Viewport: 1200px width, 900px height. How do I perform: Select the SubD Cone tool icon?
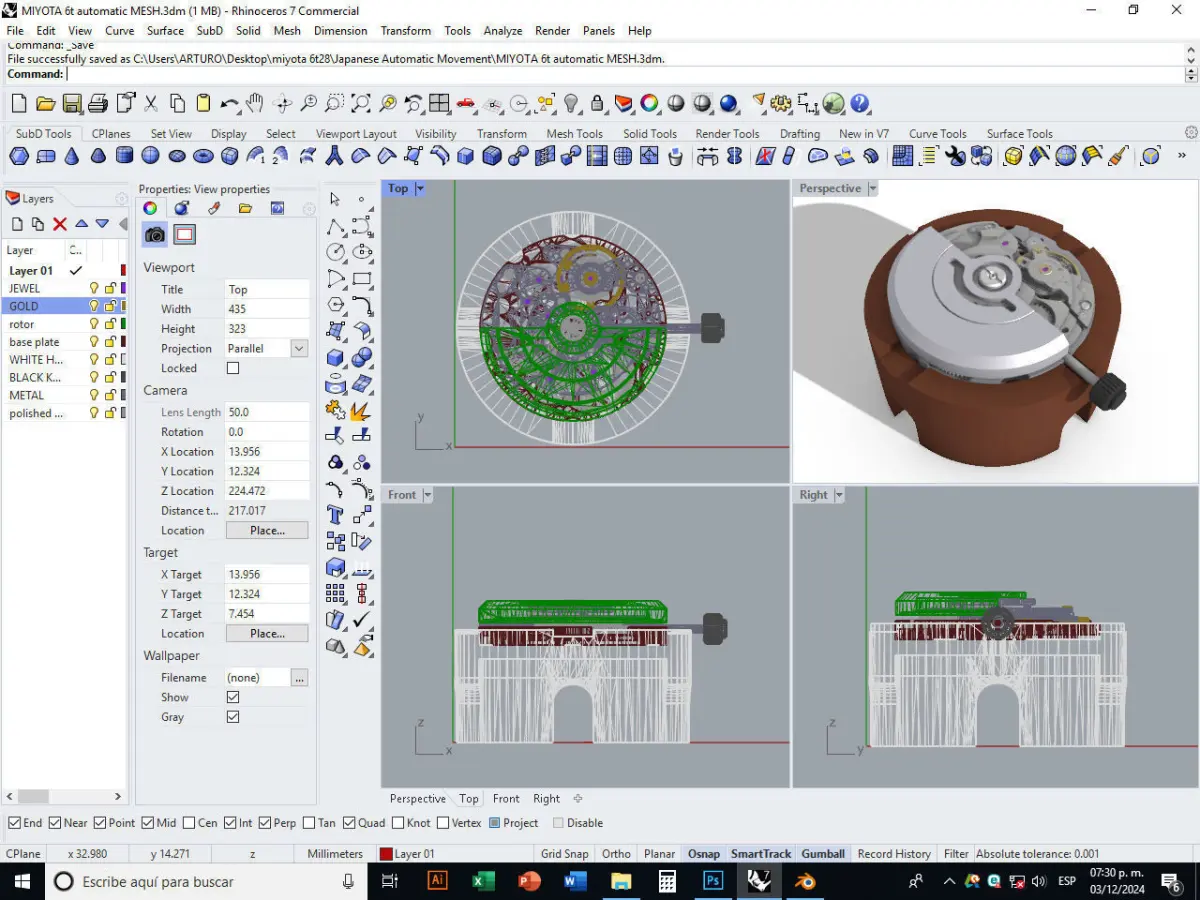[x=72, y=156]
